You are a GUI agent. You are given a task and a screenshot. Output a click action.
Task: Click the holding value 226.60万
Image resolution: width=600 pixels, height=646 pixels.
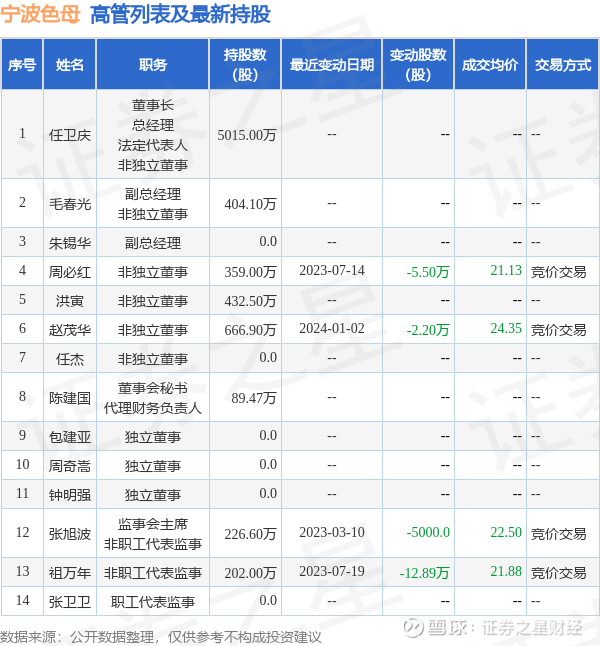pos(250,534)
